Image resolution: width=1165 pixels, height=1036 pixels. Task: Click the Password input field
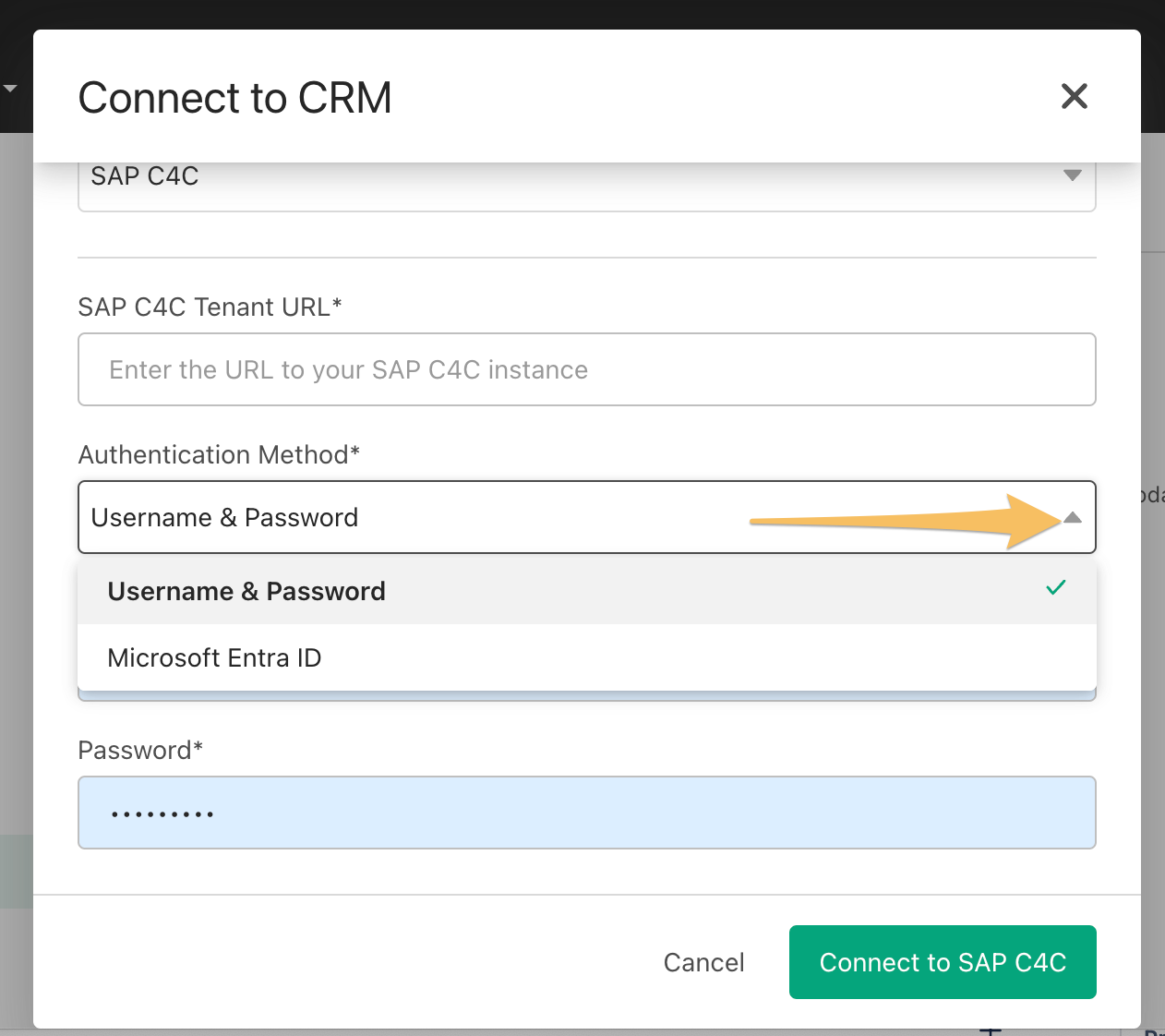586,813
